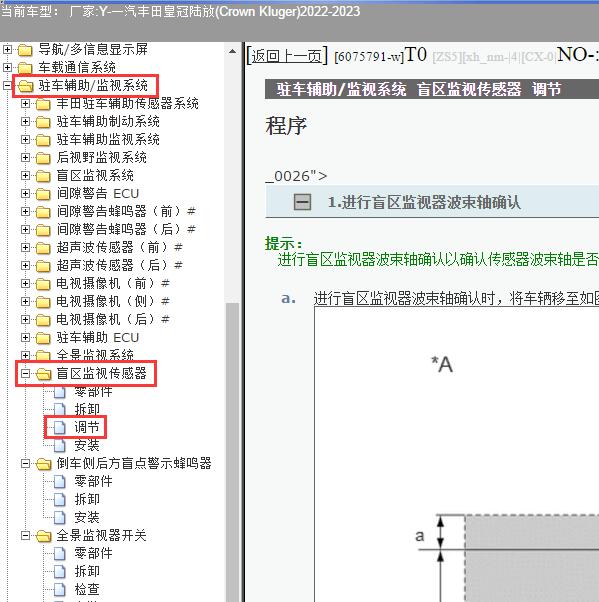Select 间隙警告 ECU tree entry

pyautogui.click(x=98, y=194)
